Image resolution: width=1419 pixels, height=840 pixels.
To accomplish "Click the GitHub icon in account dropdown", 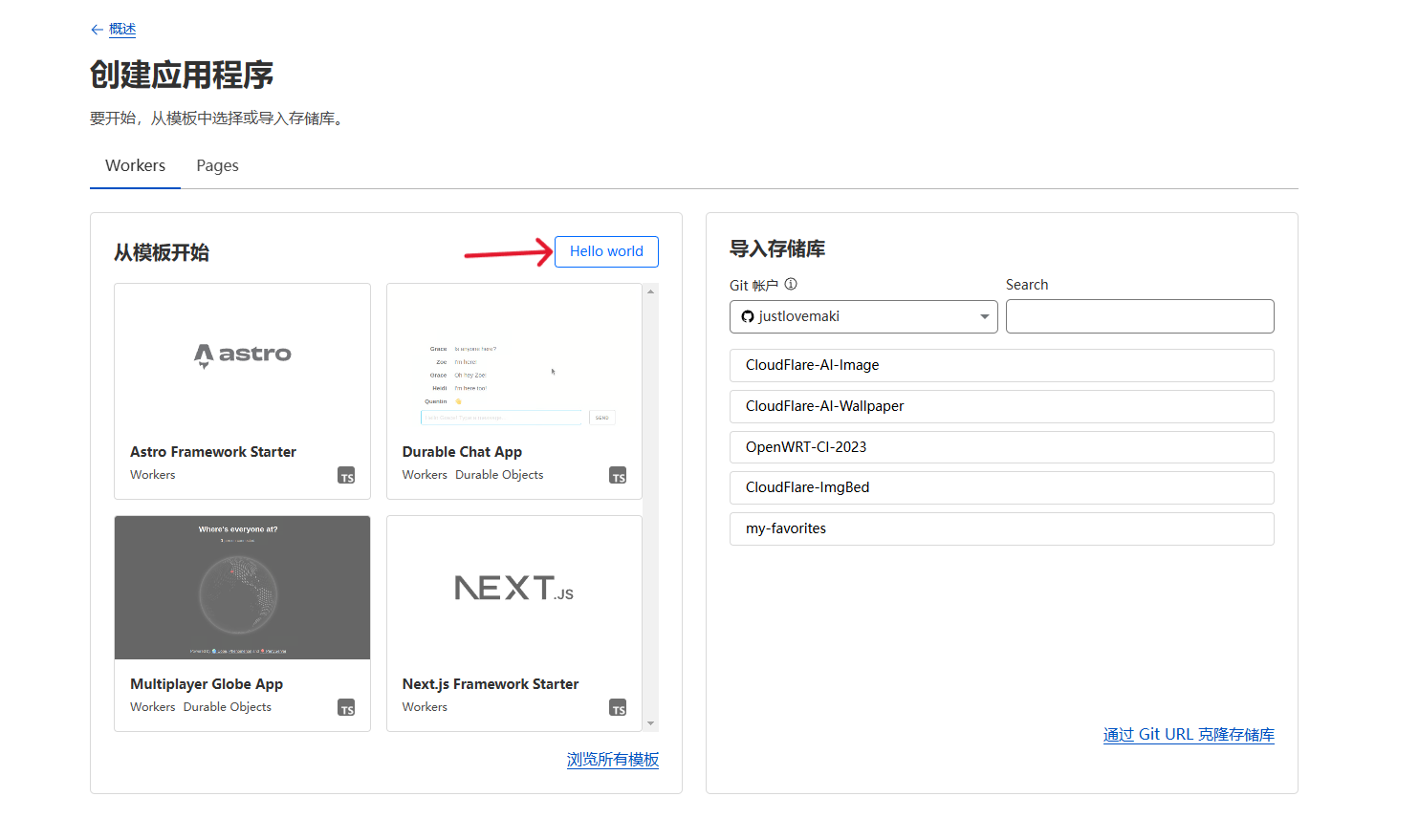I will (748, 316).
